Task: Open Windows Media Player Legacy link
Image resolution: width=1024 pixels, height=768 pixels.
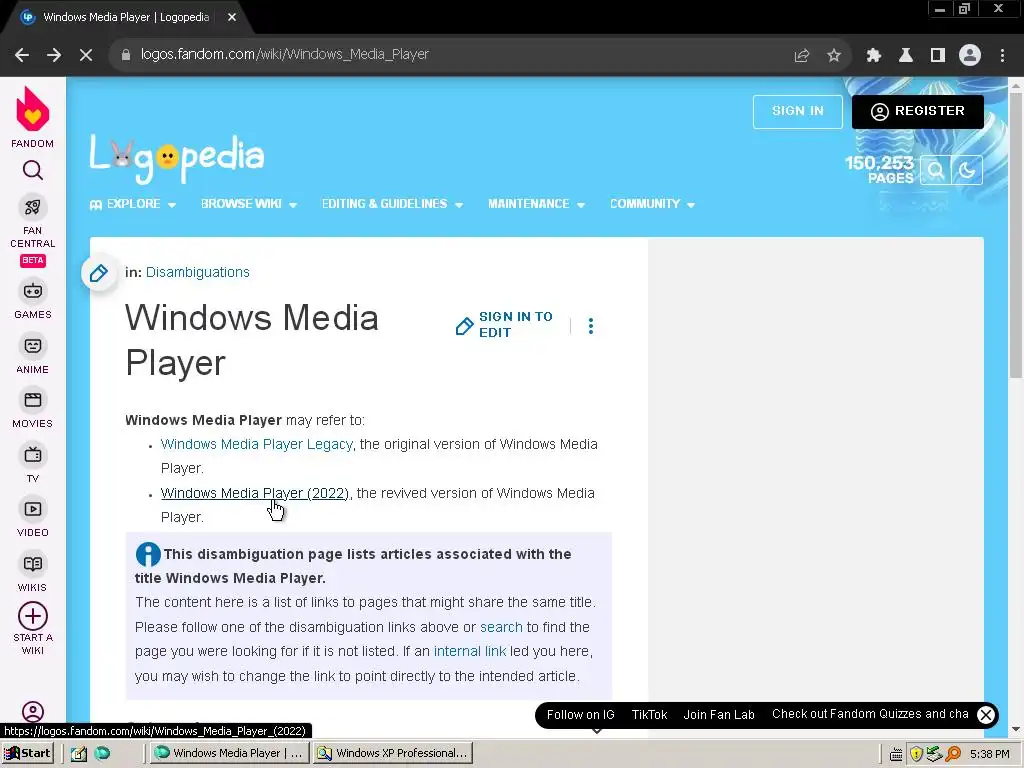Action: tap(257, 445)
